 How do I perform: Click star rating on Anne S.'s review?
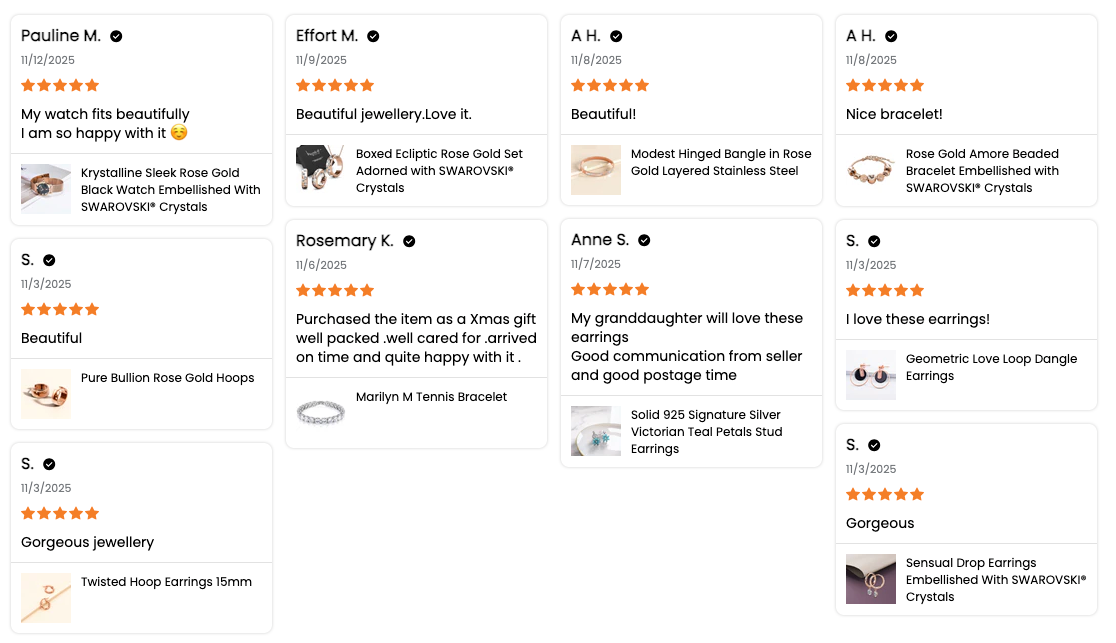coord(610,290)
